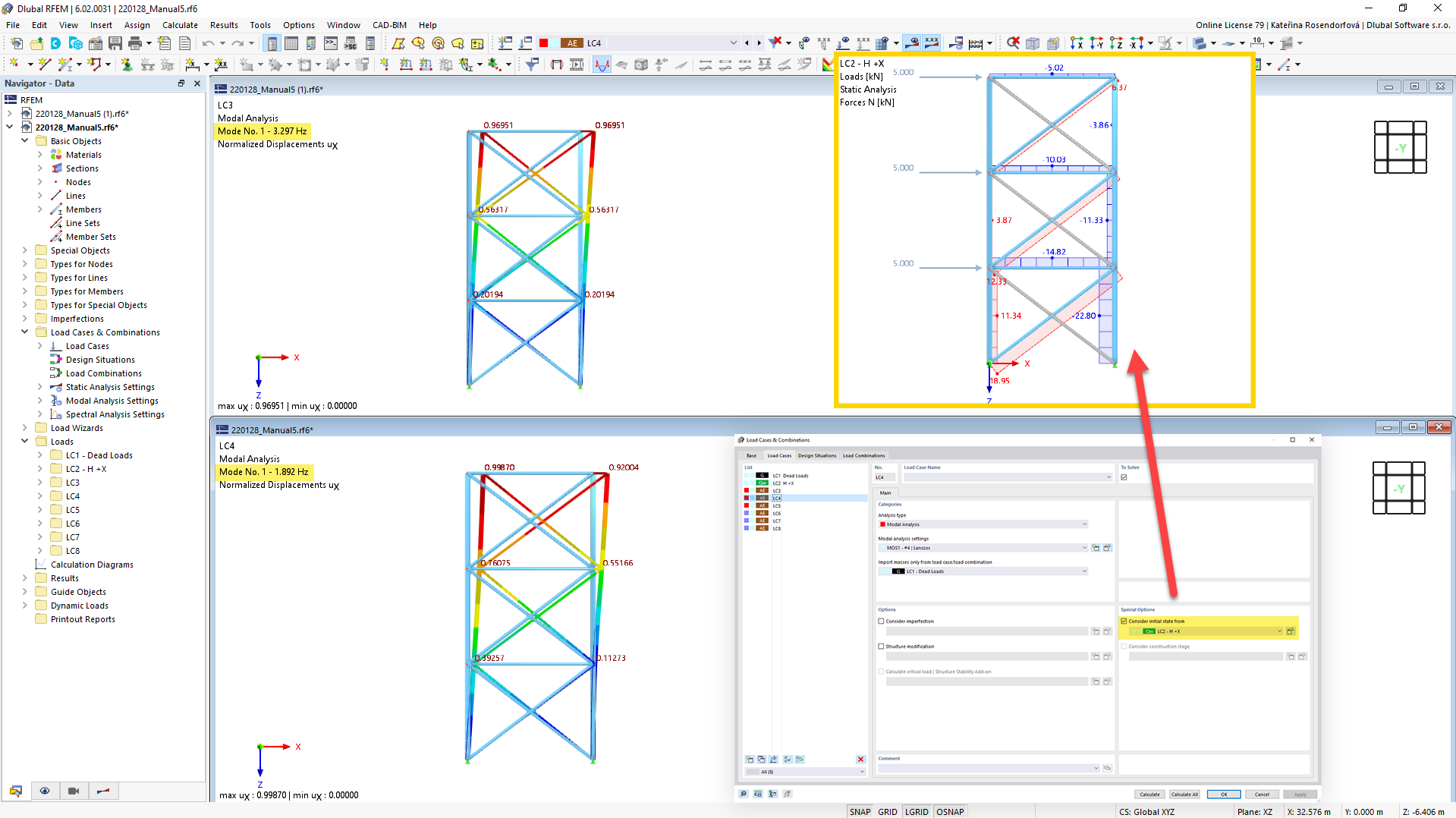This screenshot has height=818, width=1456.
Task: Enable Structure modification checkbox
Action: [881, 647]
